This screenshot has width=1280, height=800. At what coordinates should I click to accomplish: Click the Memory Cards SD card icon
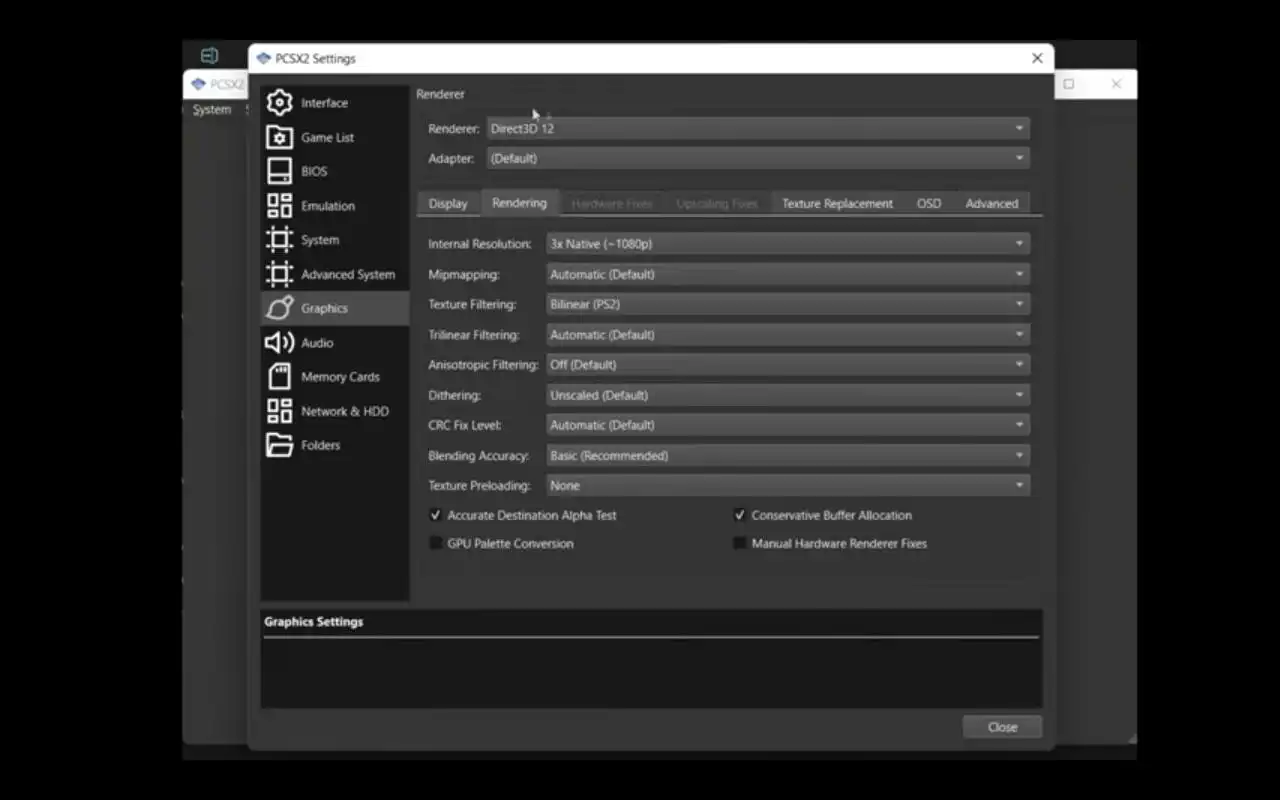[279, 376]
